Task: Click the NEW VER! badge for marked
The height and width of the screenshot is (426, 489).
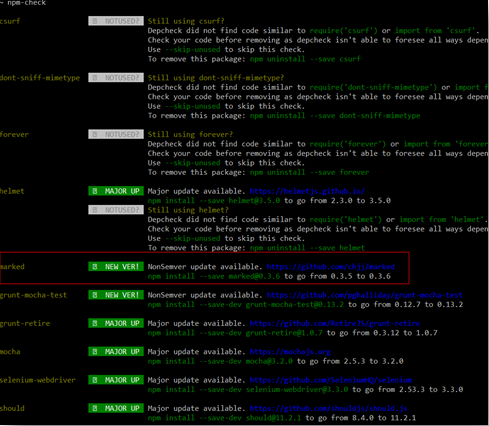Action: pyautogui.click(x=116, y=267)
